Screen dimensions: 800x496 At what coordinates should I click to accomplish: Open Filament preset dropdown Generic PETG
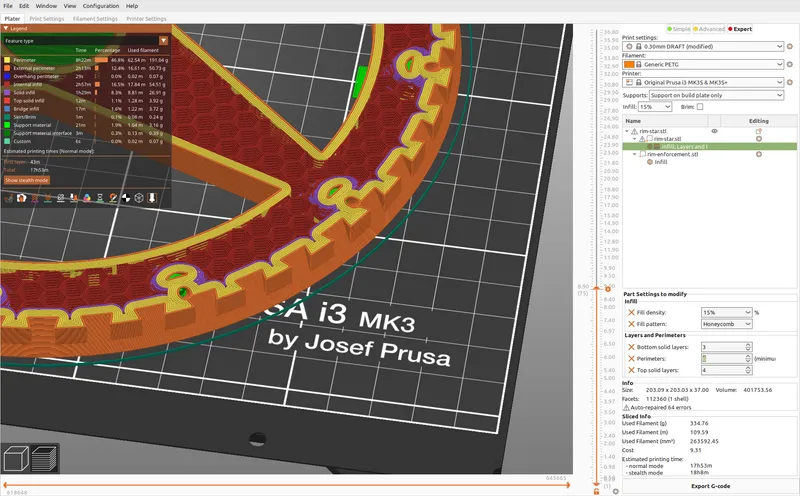point(703,64)
